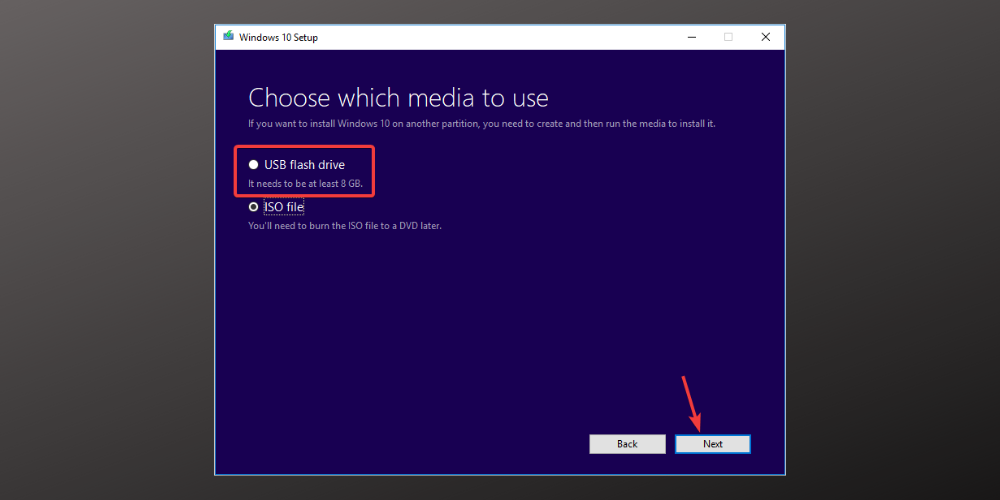Click the 'Windows 10 Setup' title text
Screen dimensions: 1000x500
278,37
